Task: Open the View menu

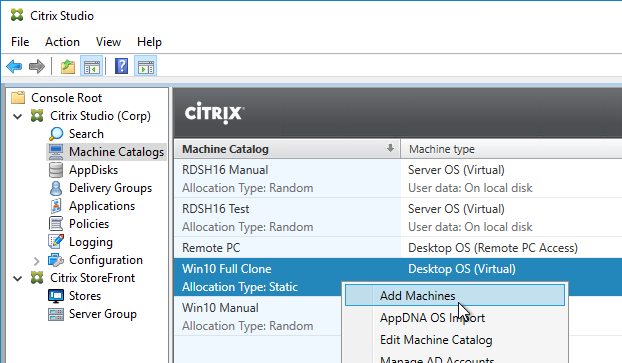Action: (x=108, y=42)
